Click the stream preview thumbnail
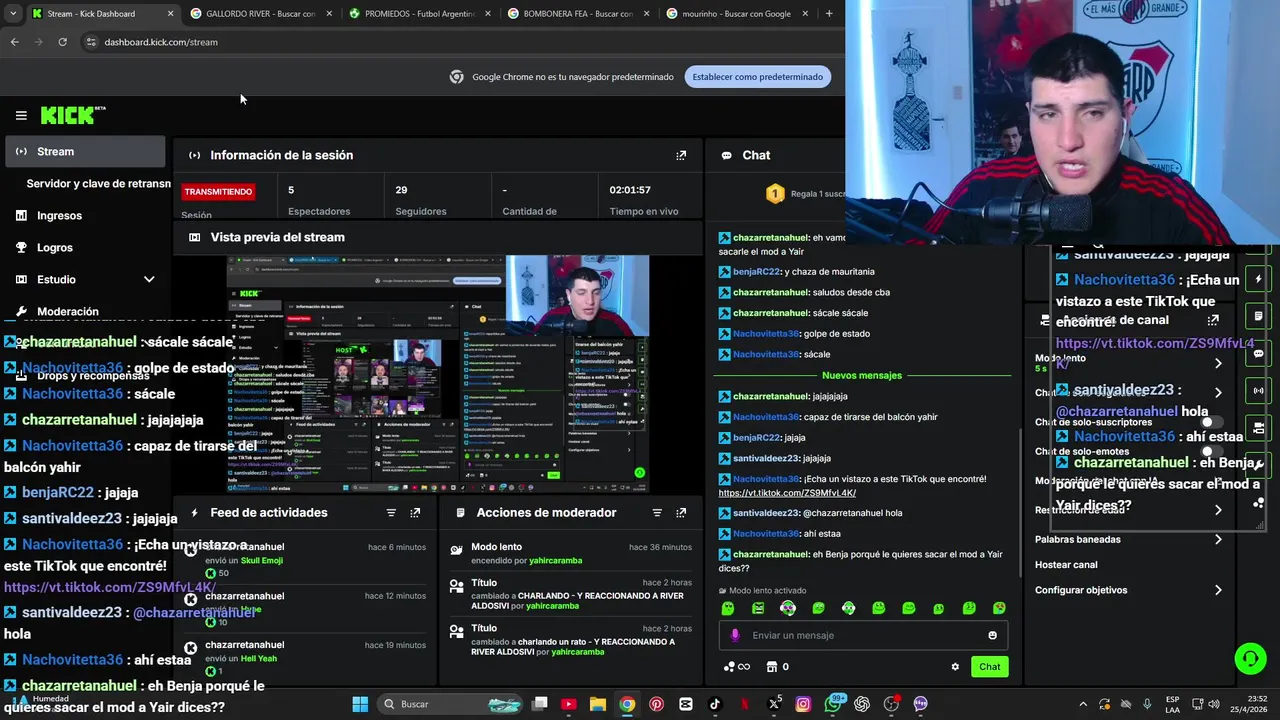Viewport: 1280px width, 720px height. tap(438, 374)
